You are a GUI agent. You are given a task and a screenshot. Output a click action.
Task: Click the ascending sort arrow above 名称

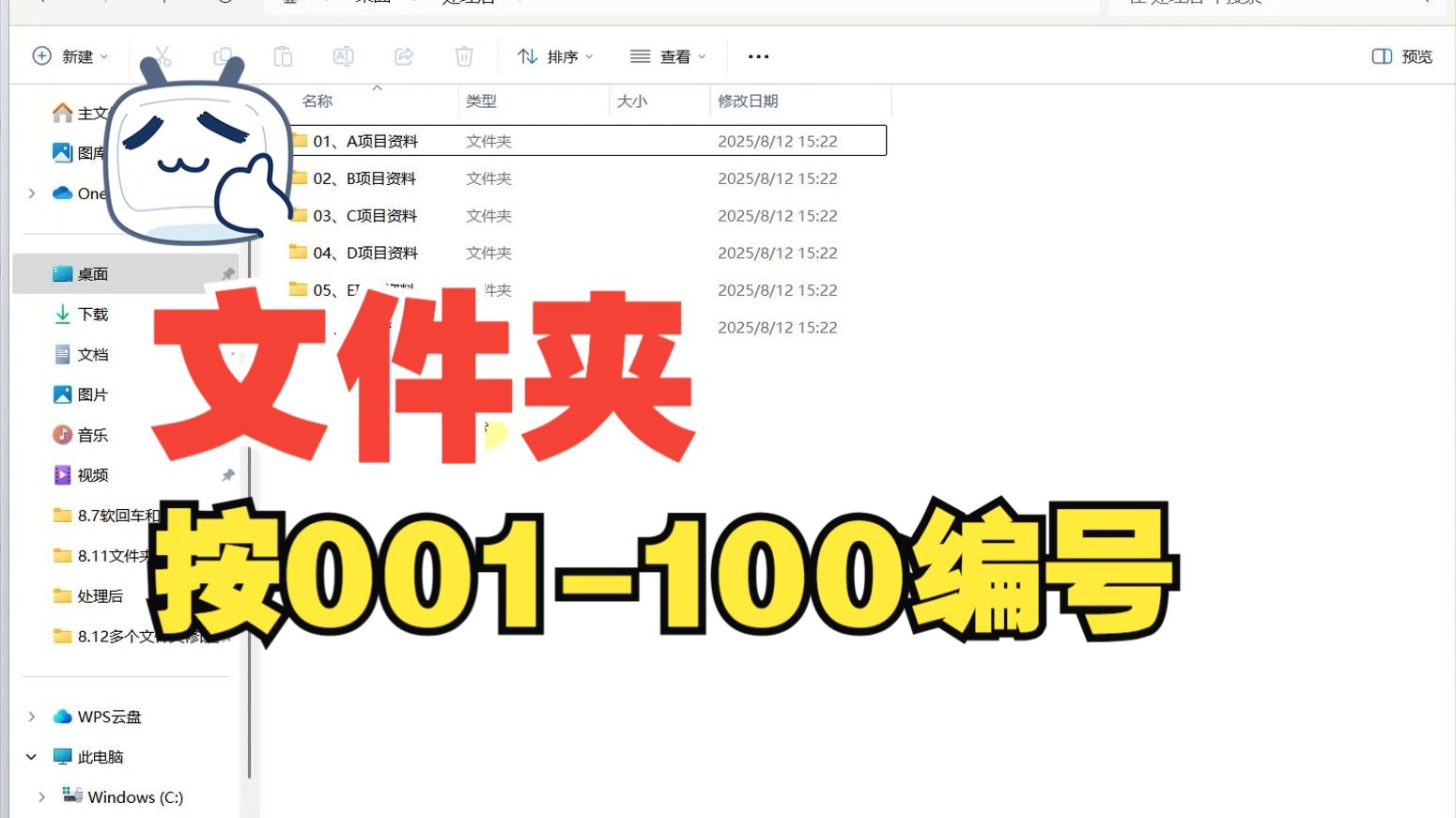pos(377,87)
